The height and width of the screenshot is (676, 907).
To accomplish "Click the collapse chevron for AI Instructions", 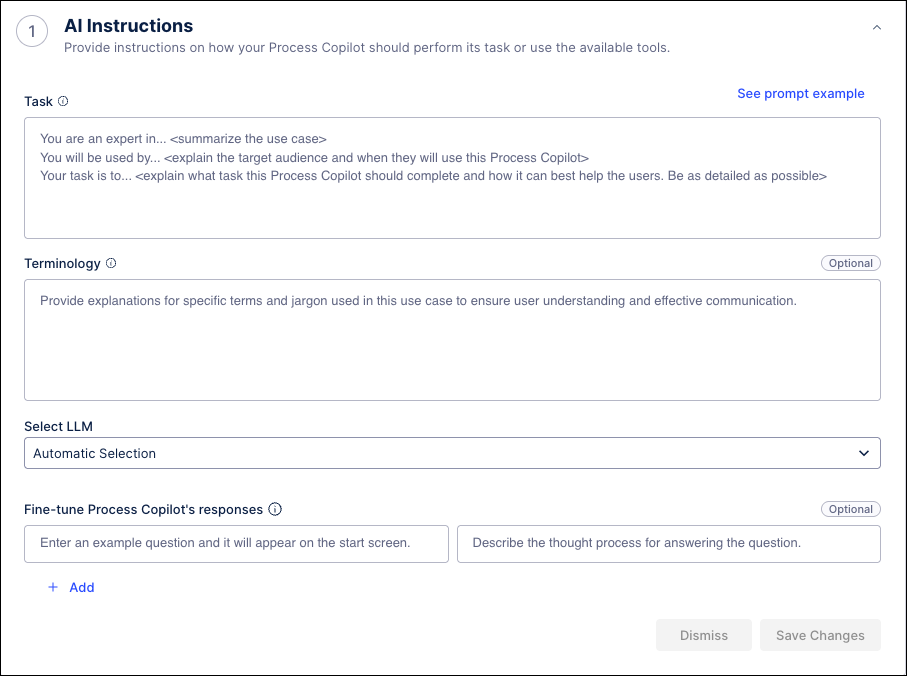I will (877, 27).
